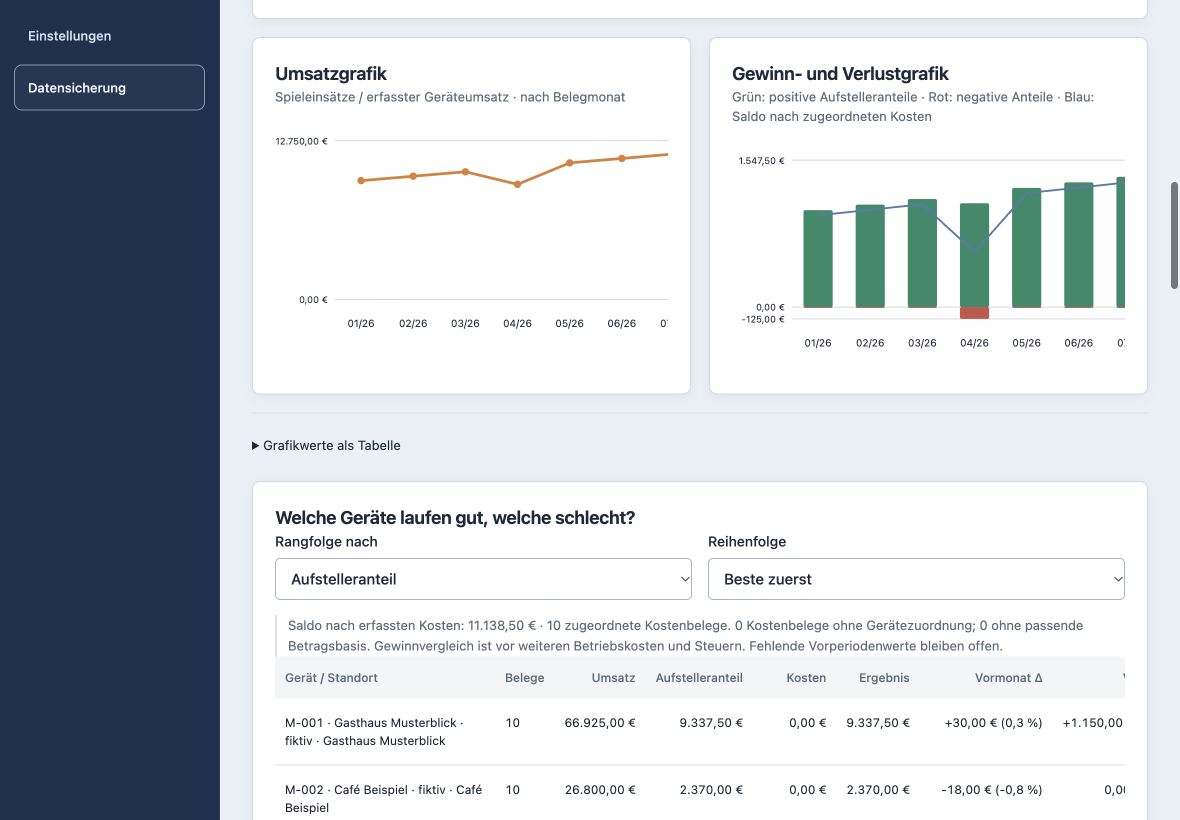
Task: Click the 26.800,00 € Umsatz value
Action: (x=600, y=790)
